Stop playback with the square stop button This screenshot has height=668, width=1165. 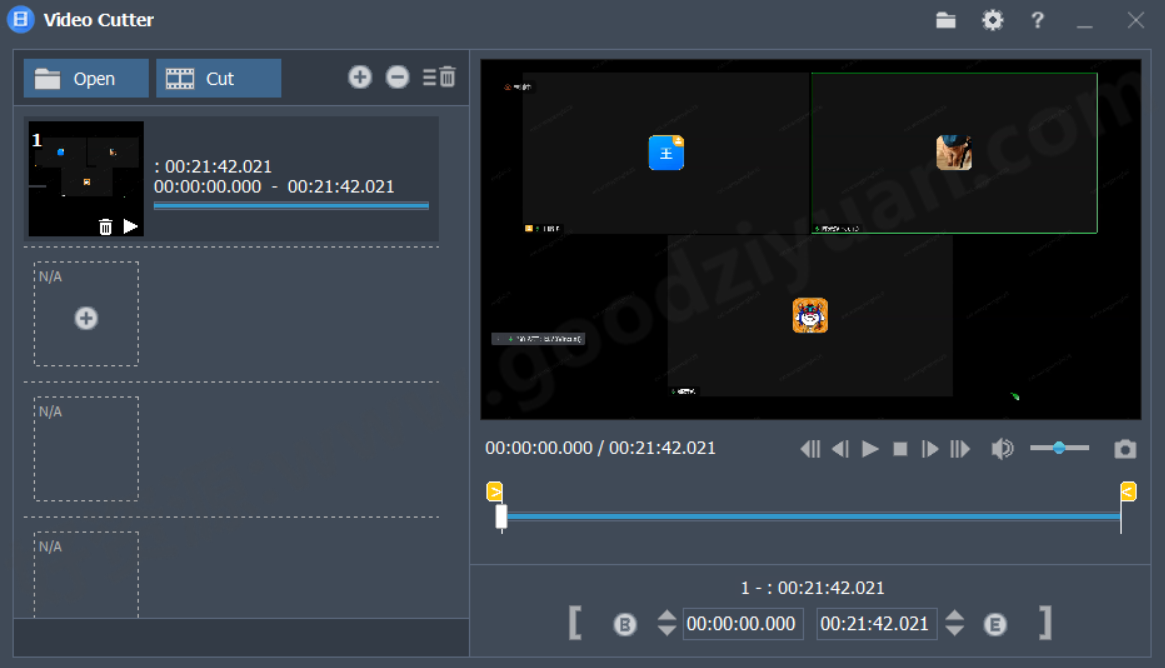[899, 448]
